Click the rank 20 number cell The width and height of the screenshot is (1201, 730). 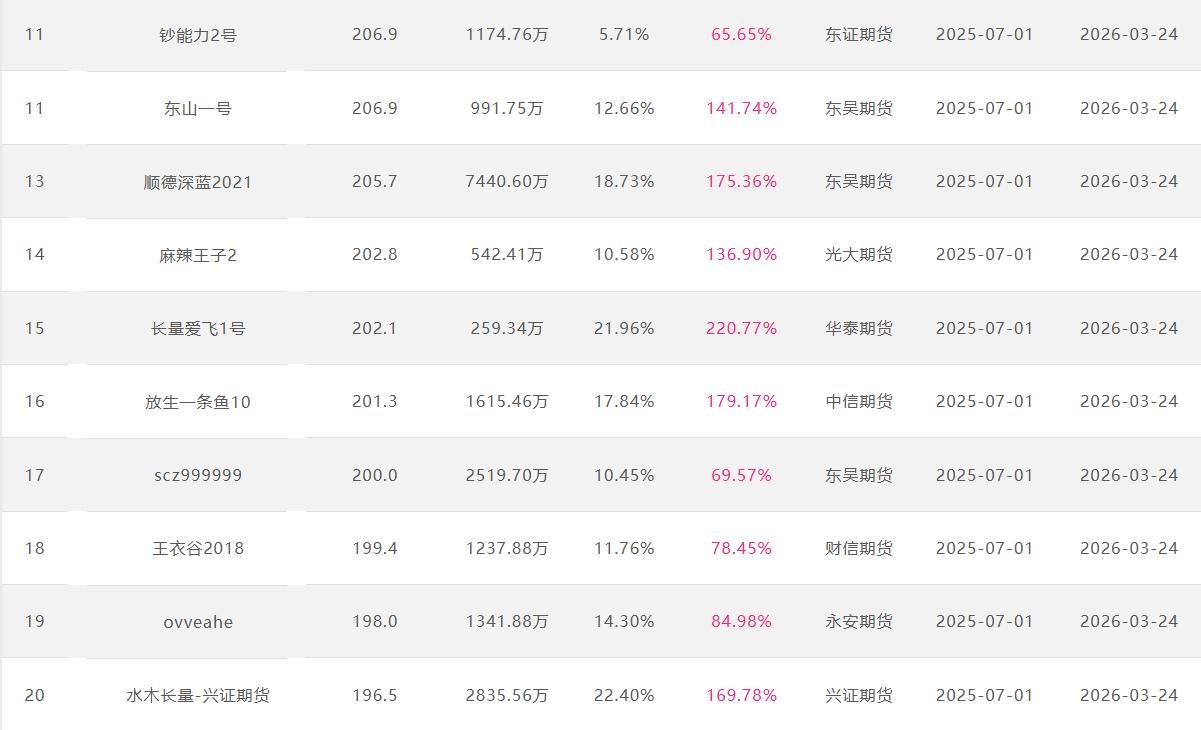pos(35,695)
